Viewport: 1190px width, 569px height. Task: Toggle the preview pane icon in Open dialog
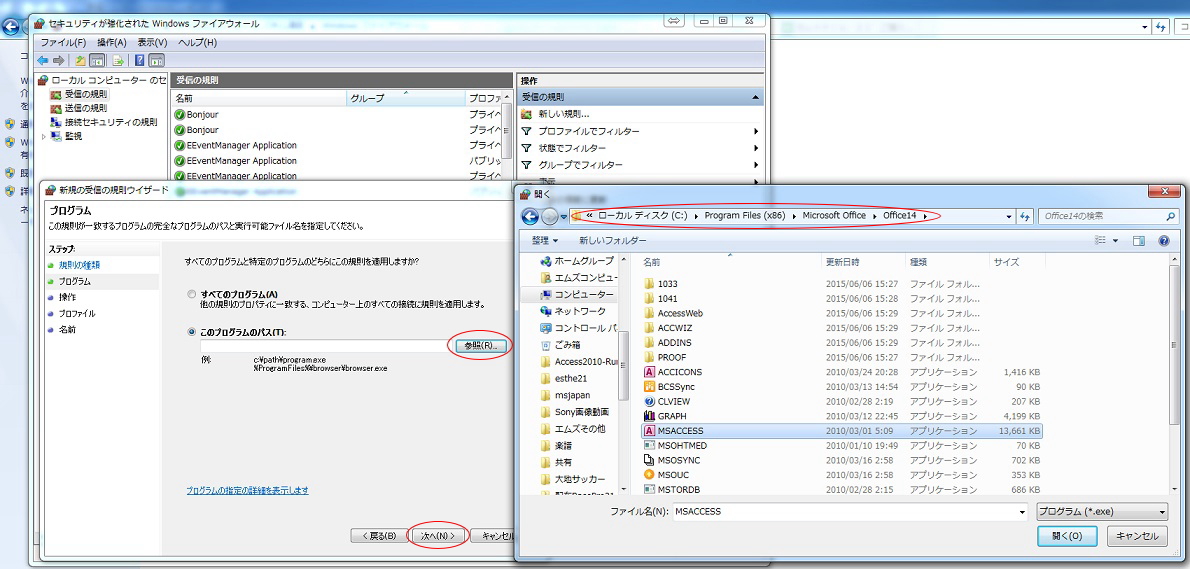(1138, 240)
